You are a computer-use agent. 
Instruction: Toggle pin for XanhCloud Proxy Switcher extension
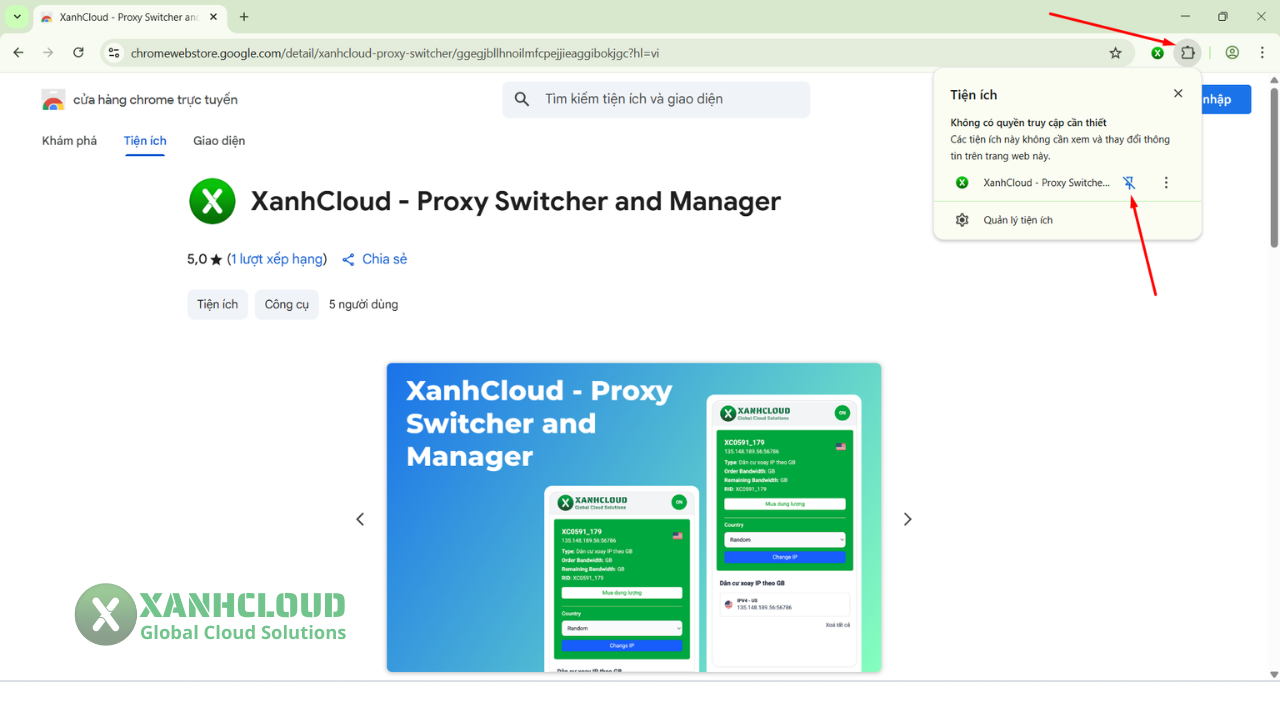click(1129, 183)
